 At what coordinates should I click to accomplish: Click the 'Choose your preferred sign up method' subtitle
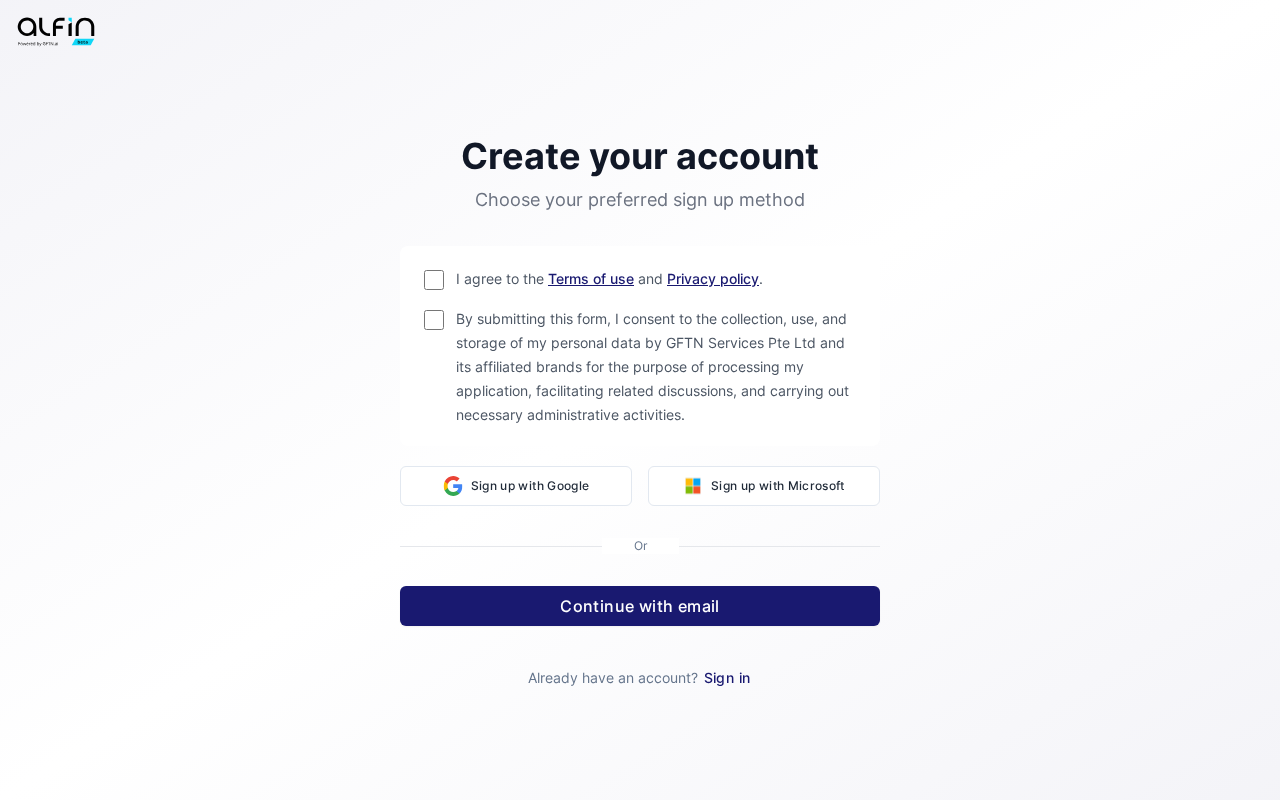point(640,200)
